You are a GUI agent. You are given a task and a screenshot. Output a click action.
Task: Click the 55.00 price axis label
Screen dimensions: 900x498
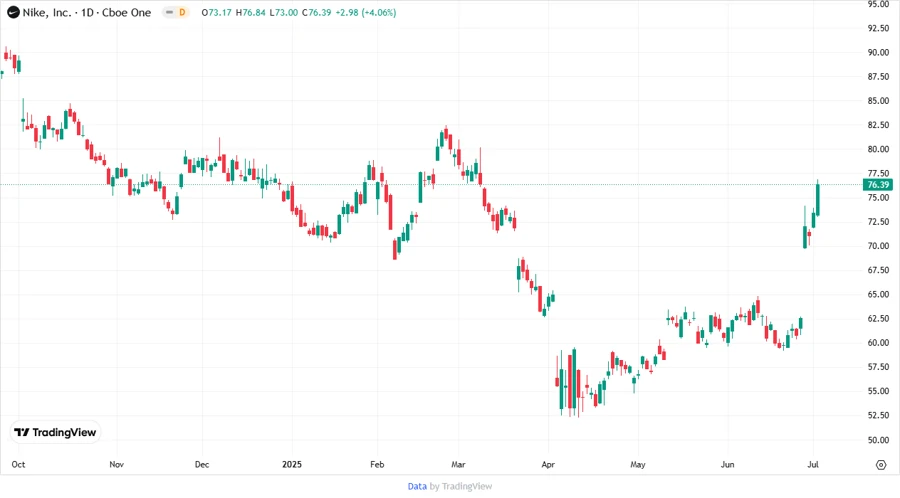(878, 391)
